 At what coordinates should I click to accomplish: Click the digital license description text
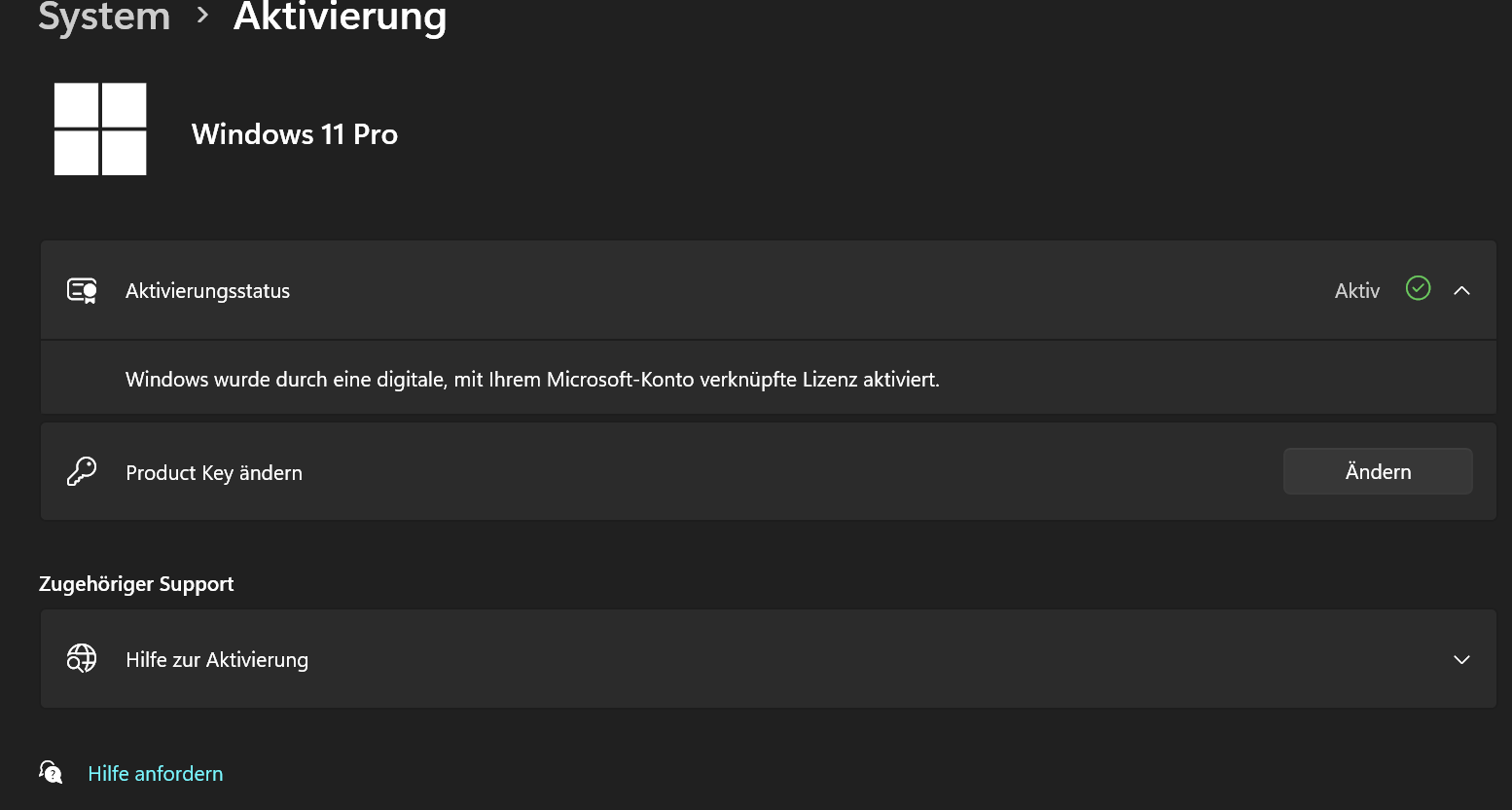click(x=532, y=380)
